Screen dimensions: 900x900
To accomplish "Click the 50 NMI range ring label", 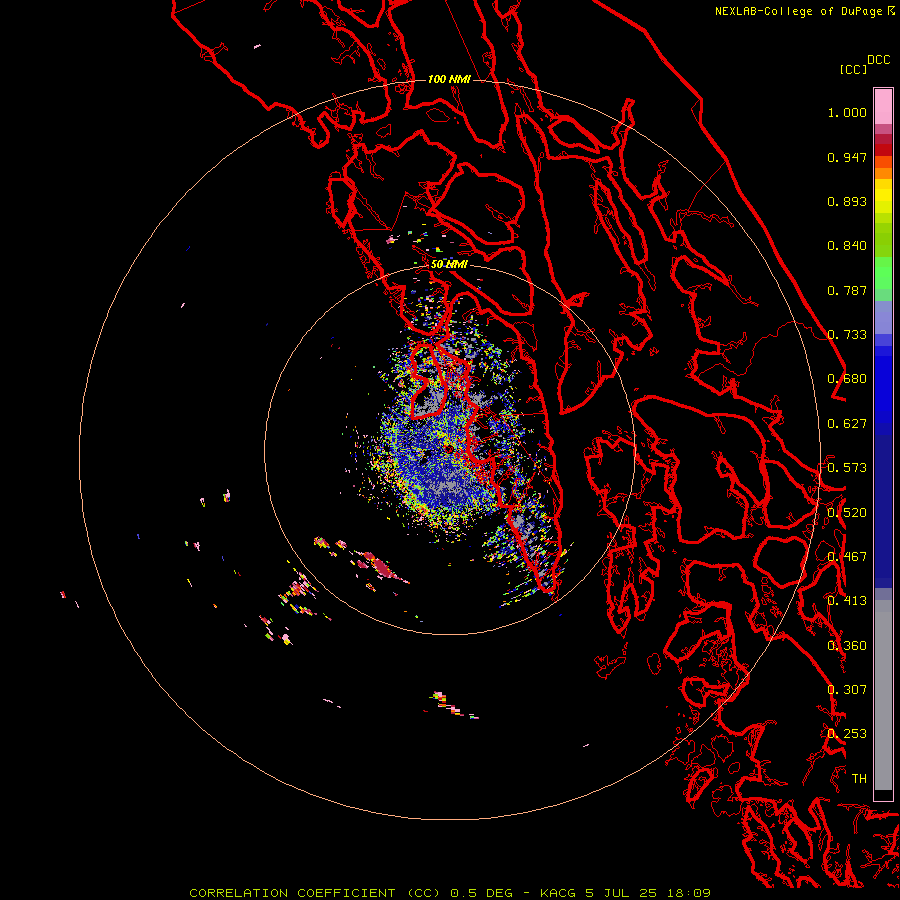I will (x=449, y=264).
